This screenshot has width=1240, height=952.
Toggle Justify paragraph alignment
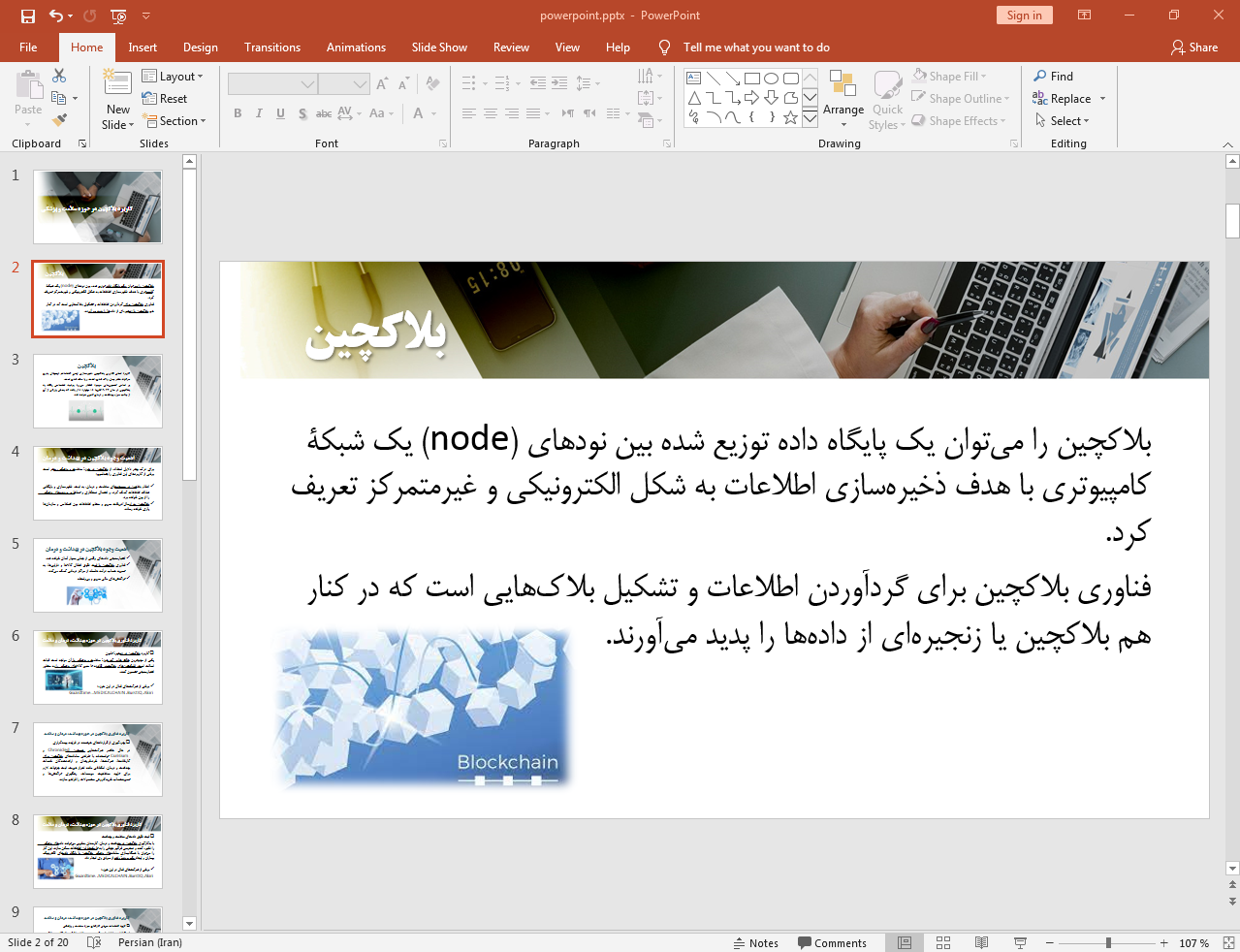(533, 113)
